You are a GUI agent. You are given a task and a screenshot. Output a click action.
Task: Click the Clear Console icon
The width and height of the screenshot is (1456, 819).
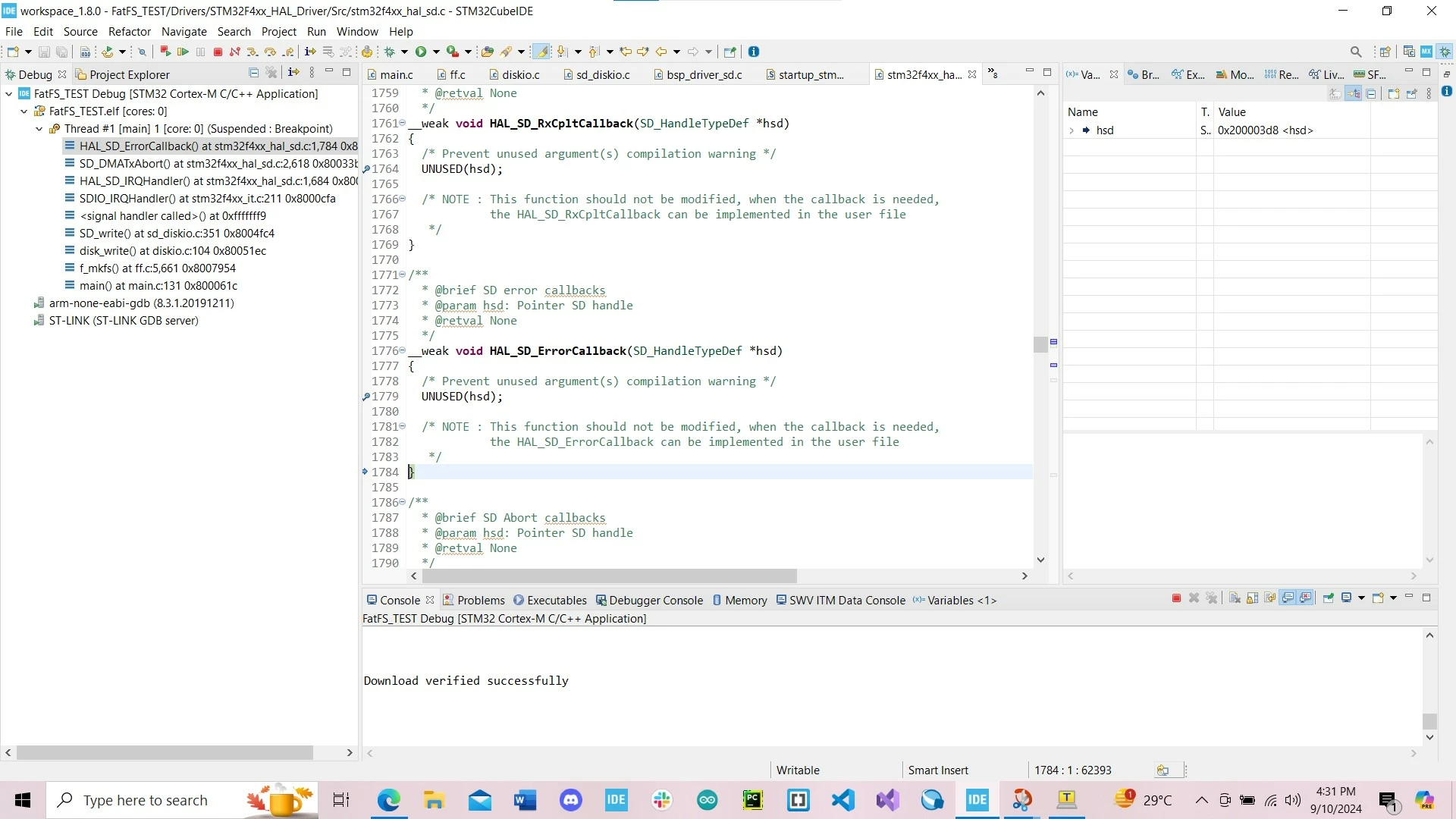point(1235,598)
